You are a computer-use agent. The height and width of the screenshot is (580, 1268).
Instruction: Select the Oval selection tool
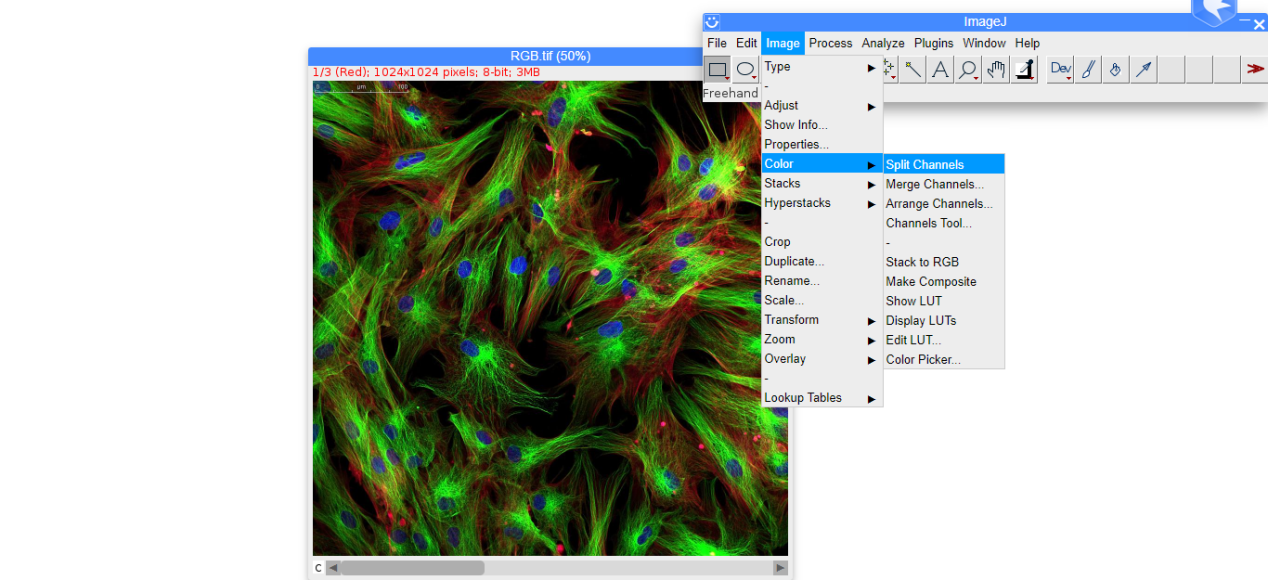point(745,69)
